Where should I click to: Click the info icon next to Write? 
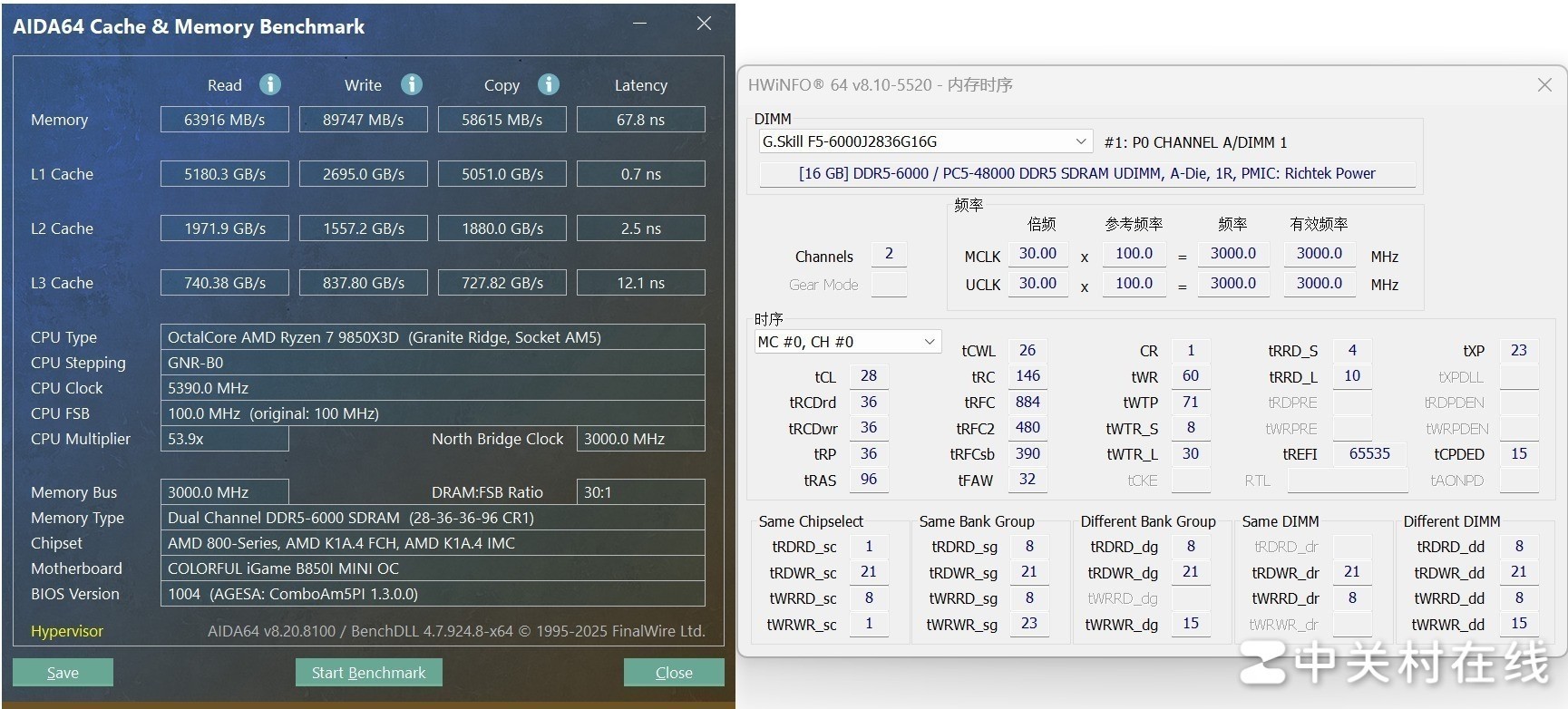[x=412, y=84]
